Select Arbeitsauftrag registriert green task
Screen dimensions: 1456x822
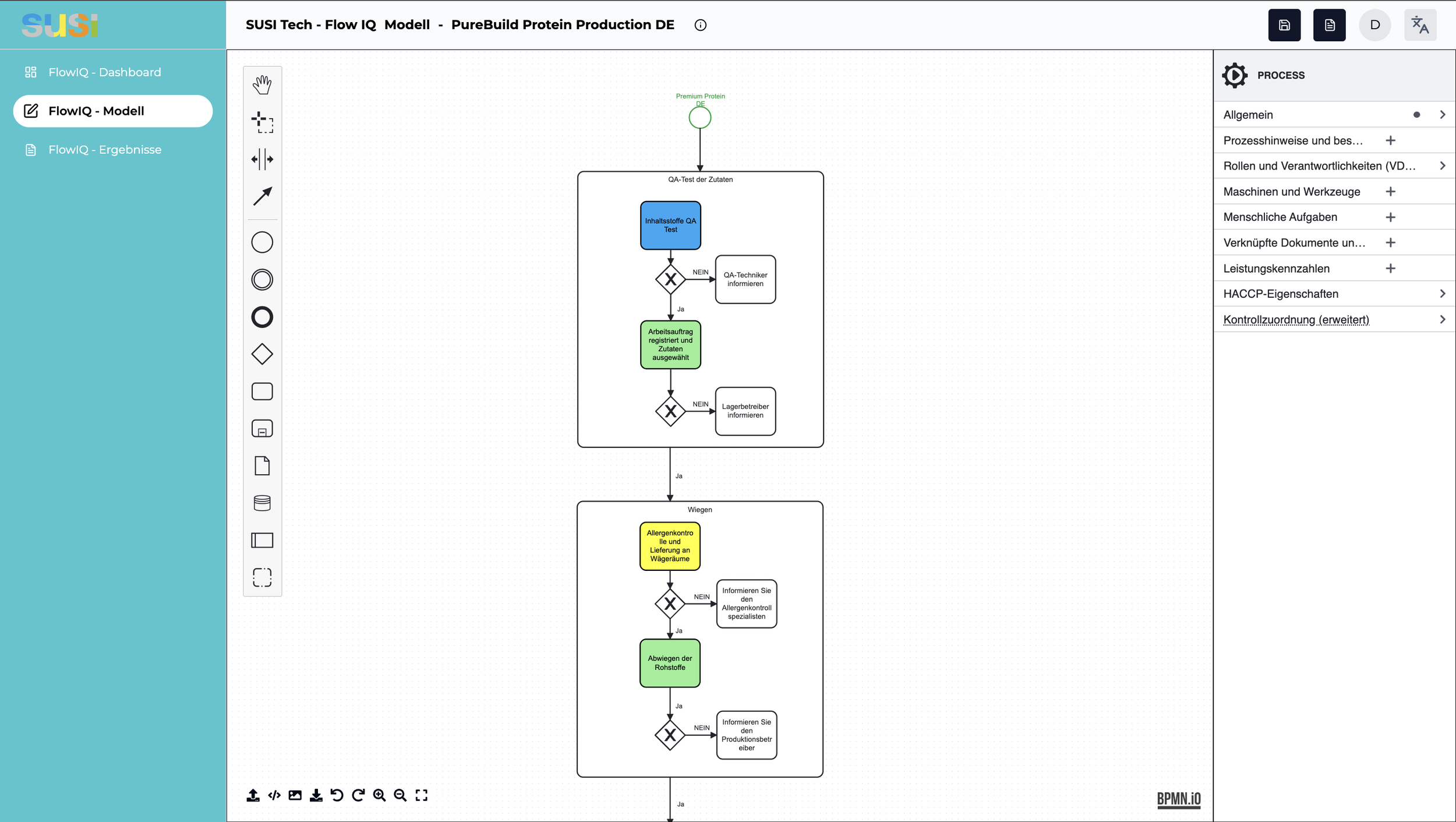[670, 345]
